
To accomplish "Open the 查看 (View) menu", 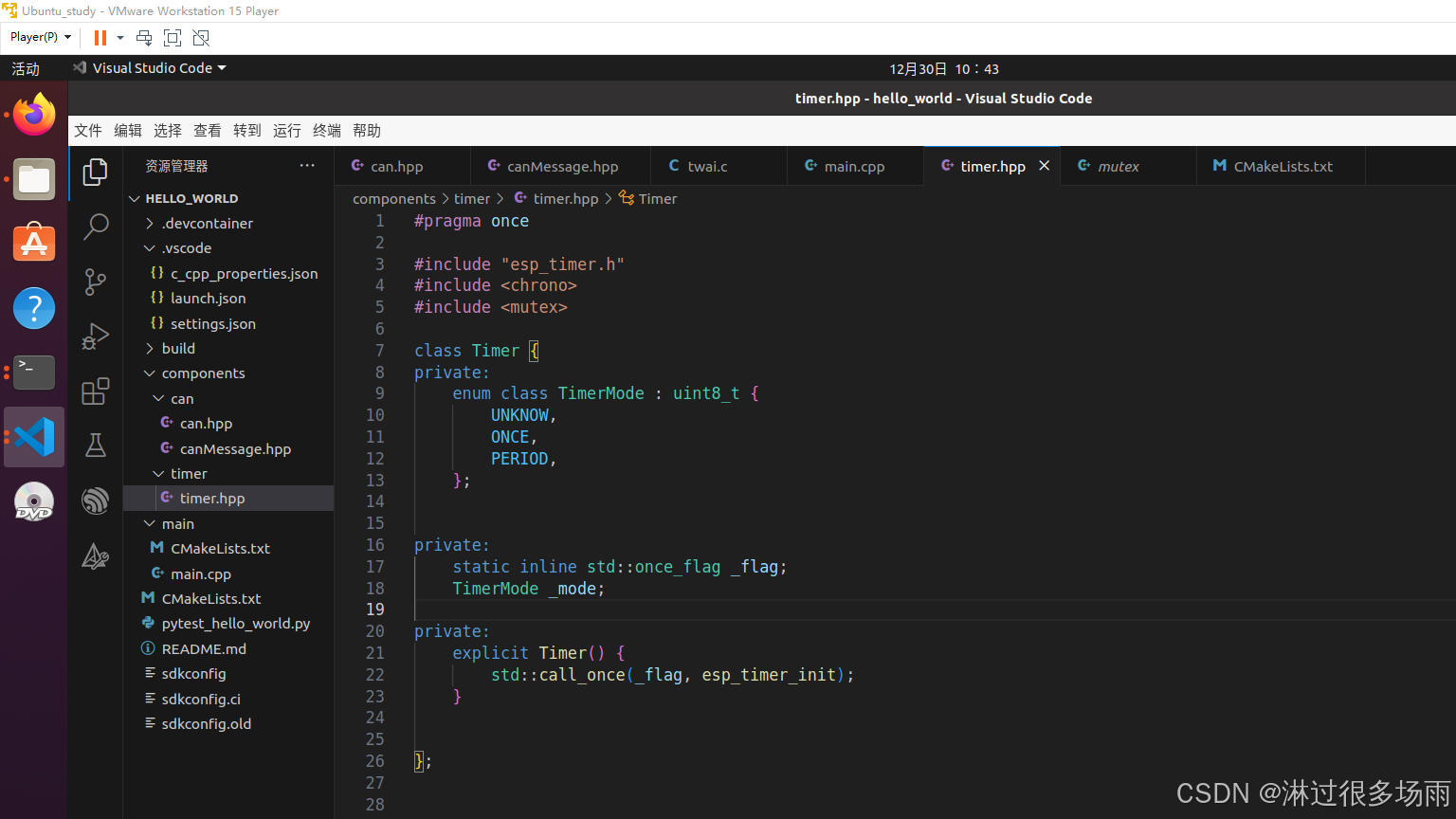I will pos(208,131).
